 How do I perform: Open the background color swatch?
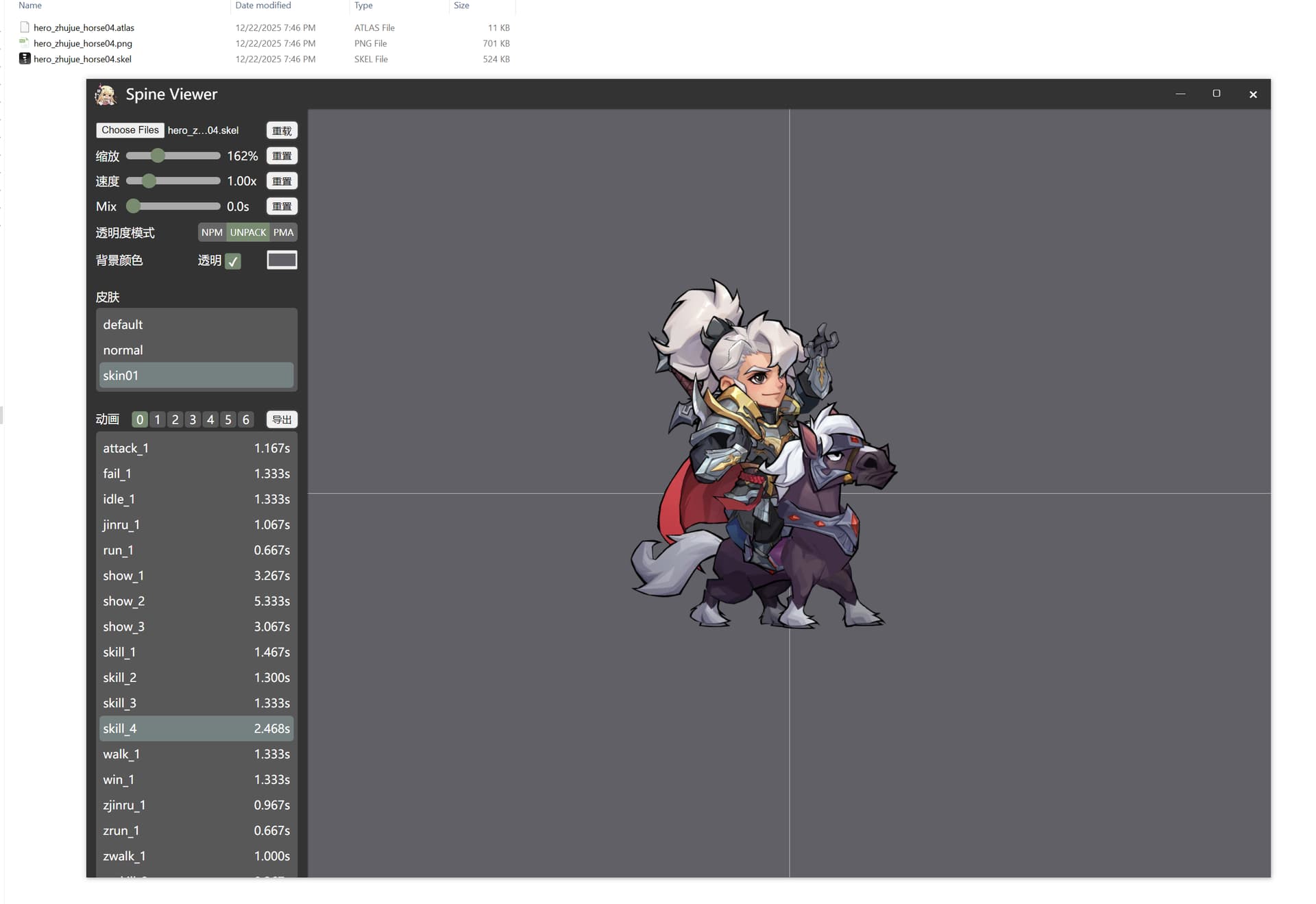[x=282, y=260]
